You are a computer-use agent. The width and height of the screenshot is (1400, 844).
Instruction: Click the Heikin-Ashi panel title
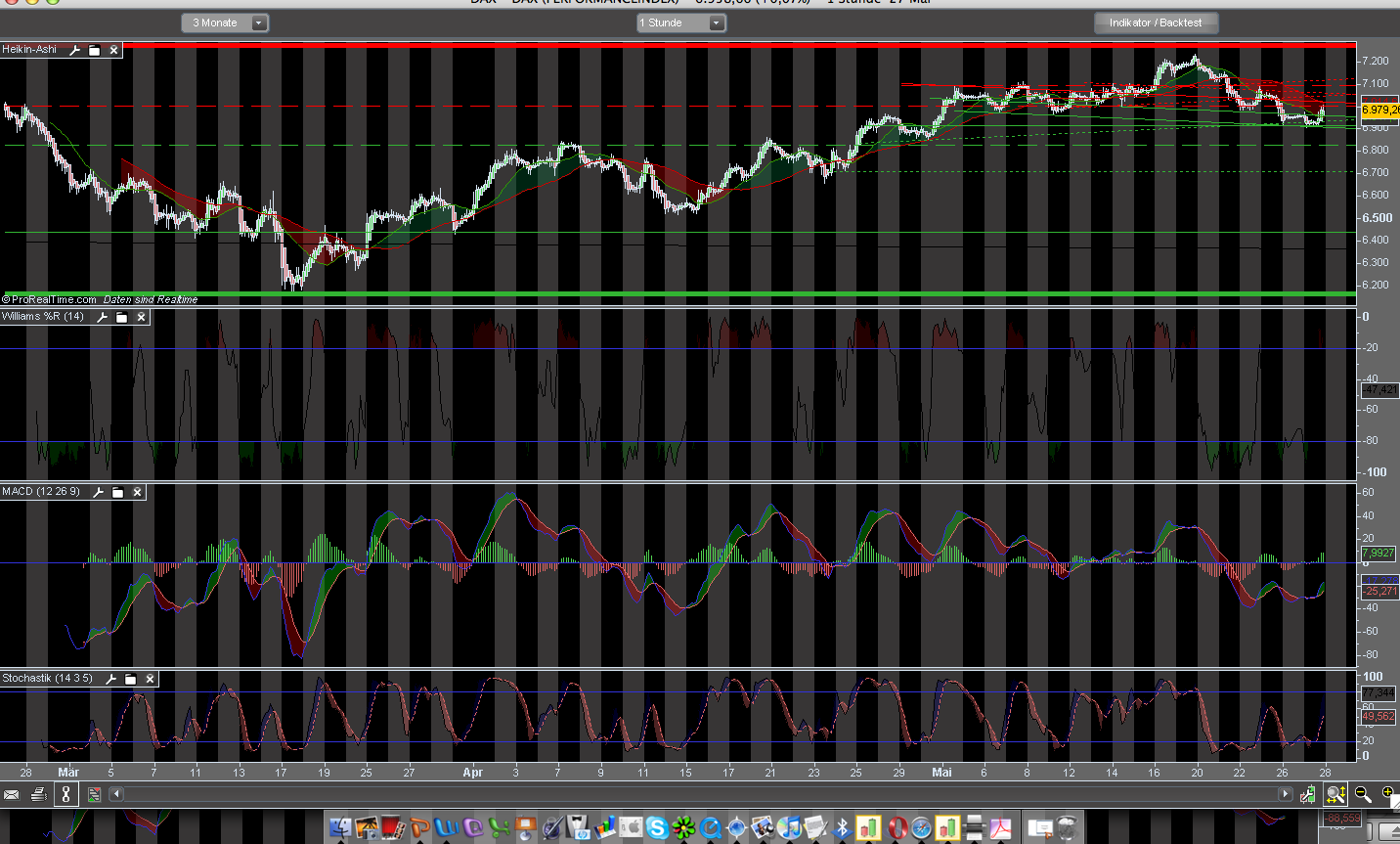29,49
